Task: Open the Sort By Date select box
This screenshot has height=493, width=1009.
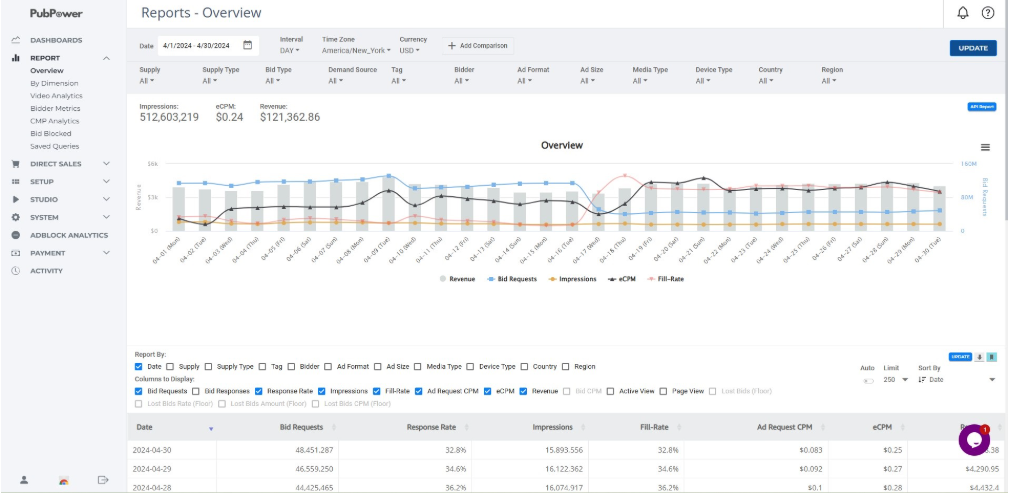Action: (x=957, y=380)
